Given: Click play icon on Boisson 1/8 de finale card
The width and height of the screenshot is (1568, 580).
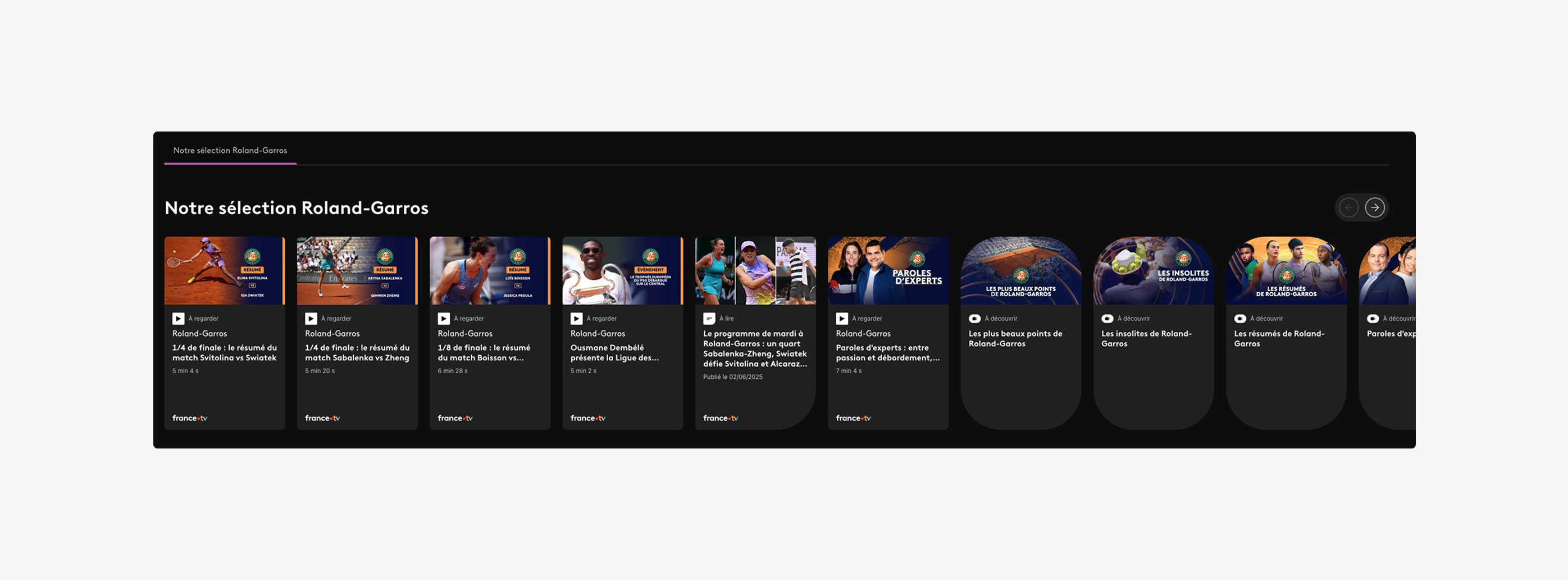Looking at the screenshot, I should [444, 319].
